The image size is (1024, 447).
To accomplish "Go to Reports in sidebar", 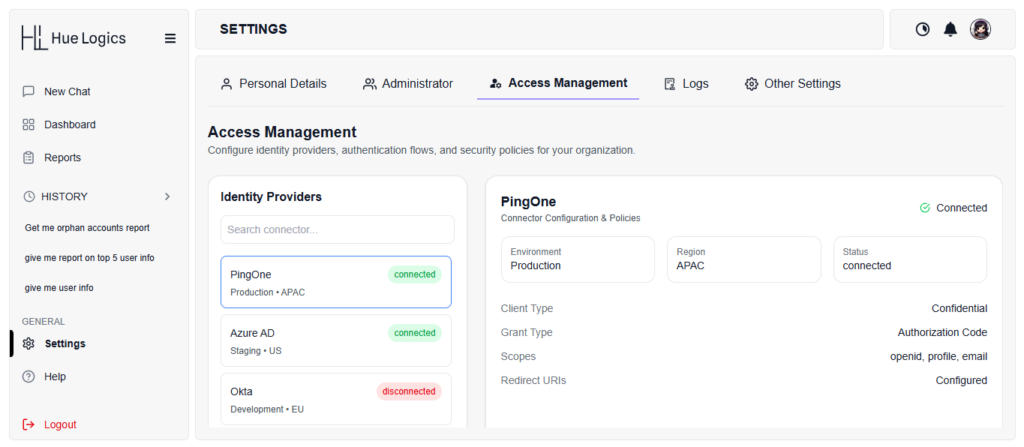I will pyautogui.click(x=62, y=158).
